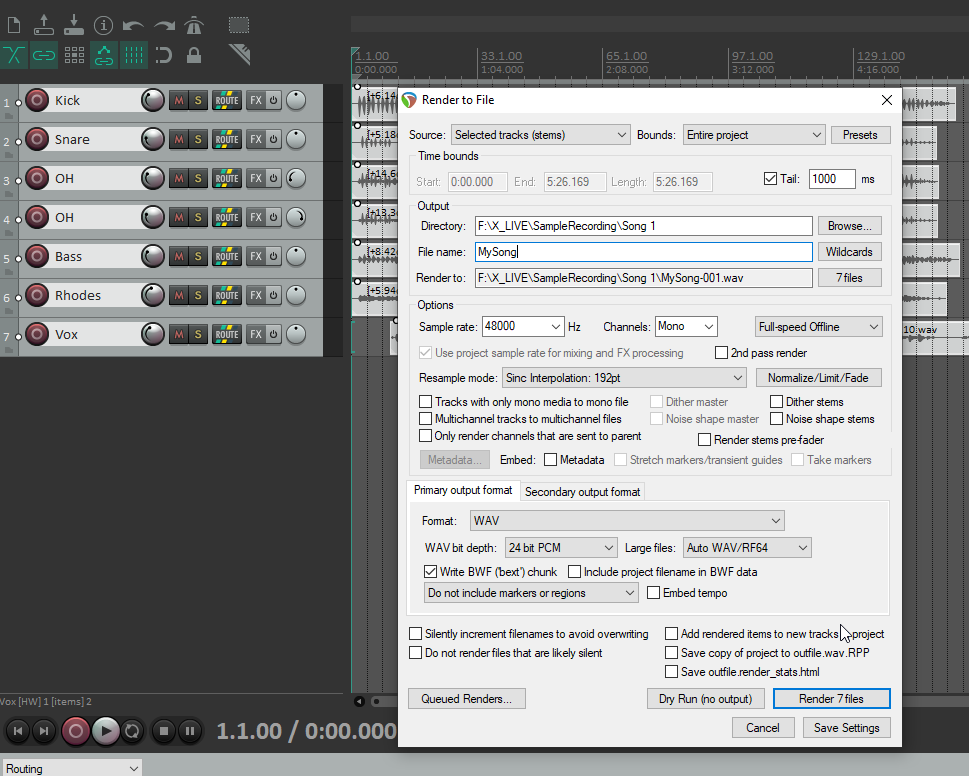Click the Open Project toolbar icon

[x=43, y=25]
